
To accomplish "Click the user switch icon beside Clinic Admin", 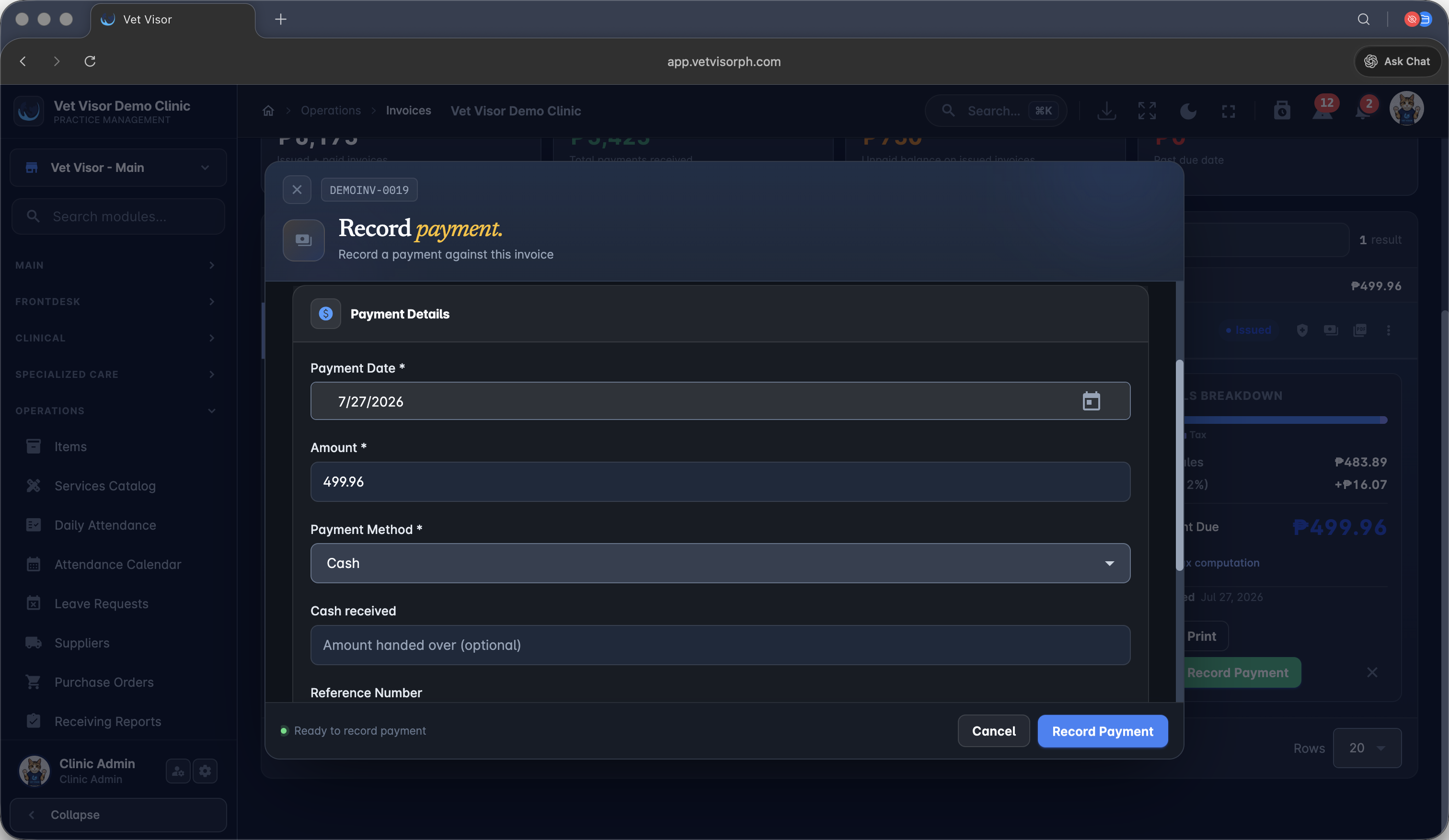I will tap(178, 771).
